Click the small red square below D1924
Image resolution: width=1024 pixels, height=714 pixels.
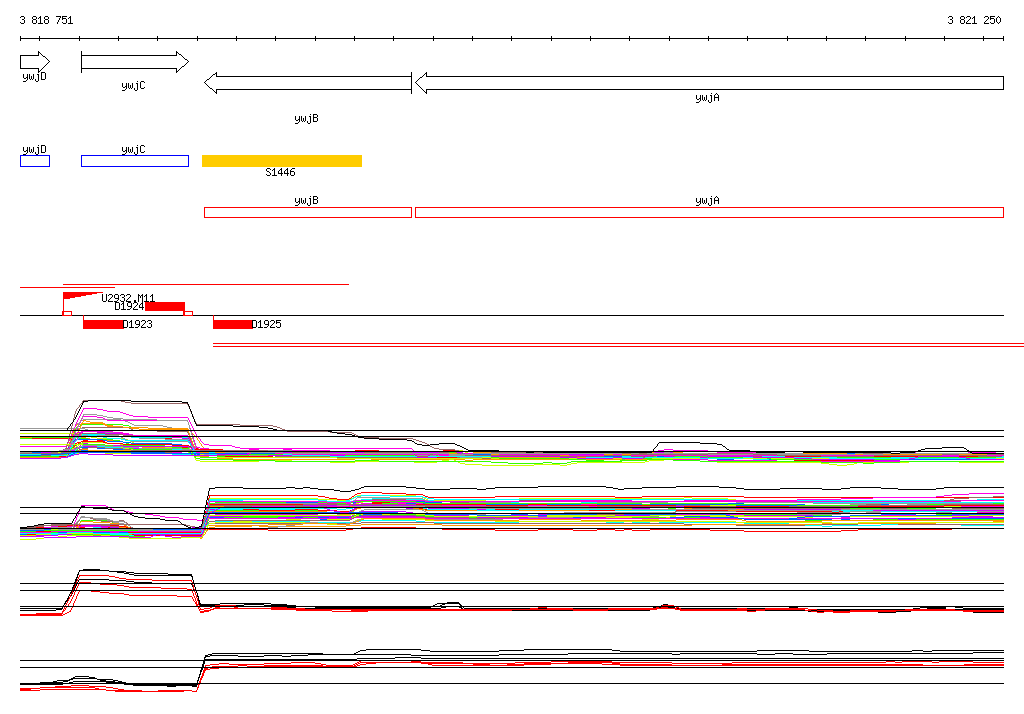click(x=188, y=313)
